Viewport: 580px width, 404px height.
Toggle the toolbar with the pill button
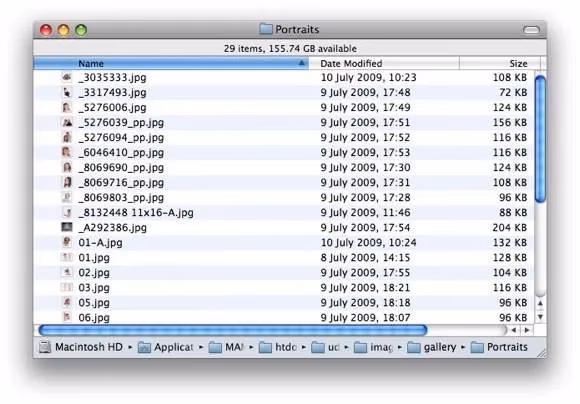coord(532,30)
